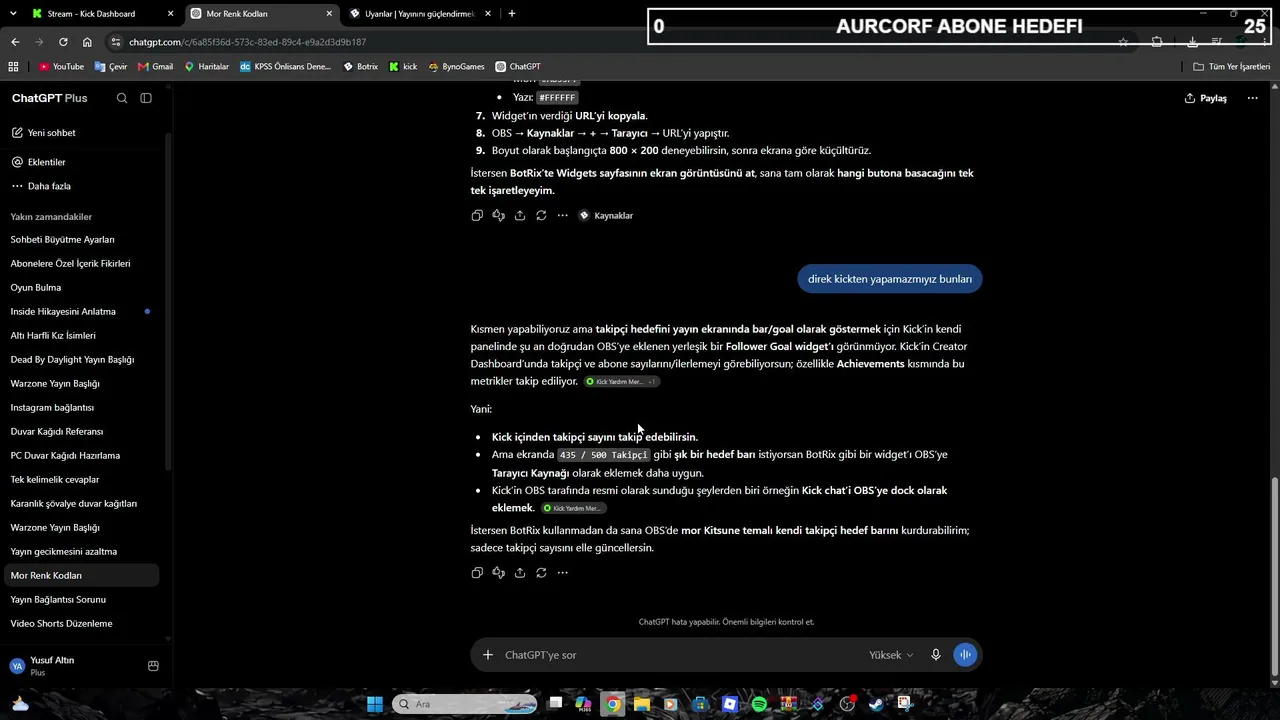The image size is (1280, 720).
Task: Click the plus attach button in the composer
Action: click(488, 655)
